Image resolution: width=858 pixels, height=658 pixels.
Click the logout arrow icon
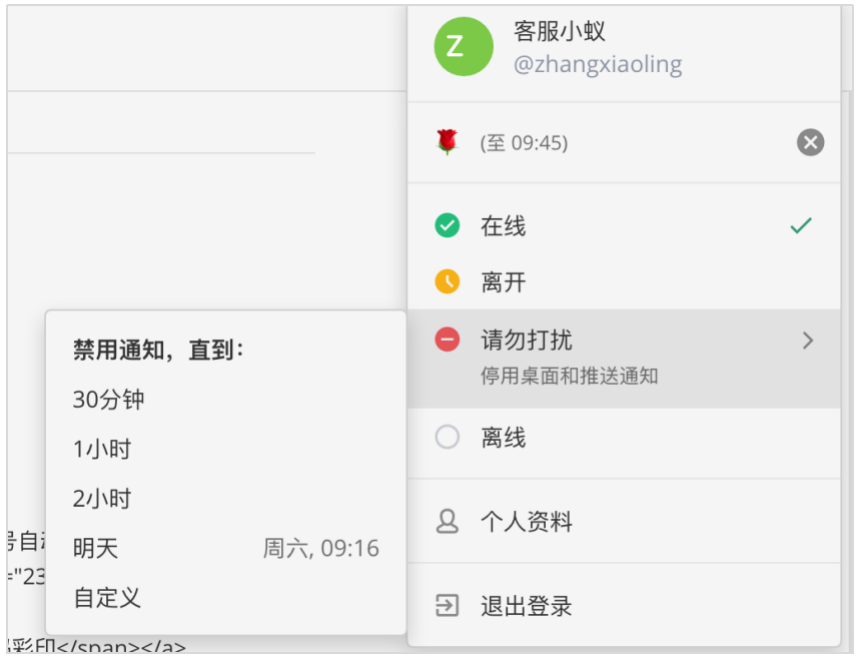tap(447, 605)
